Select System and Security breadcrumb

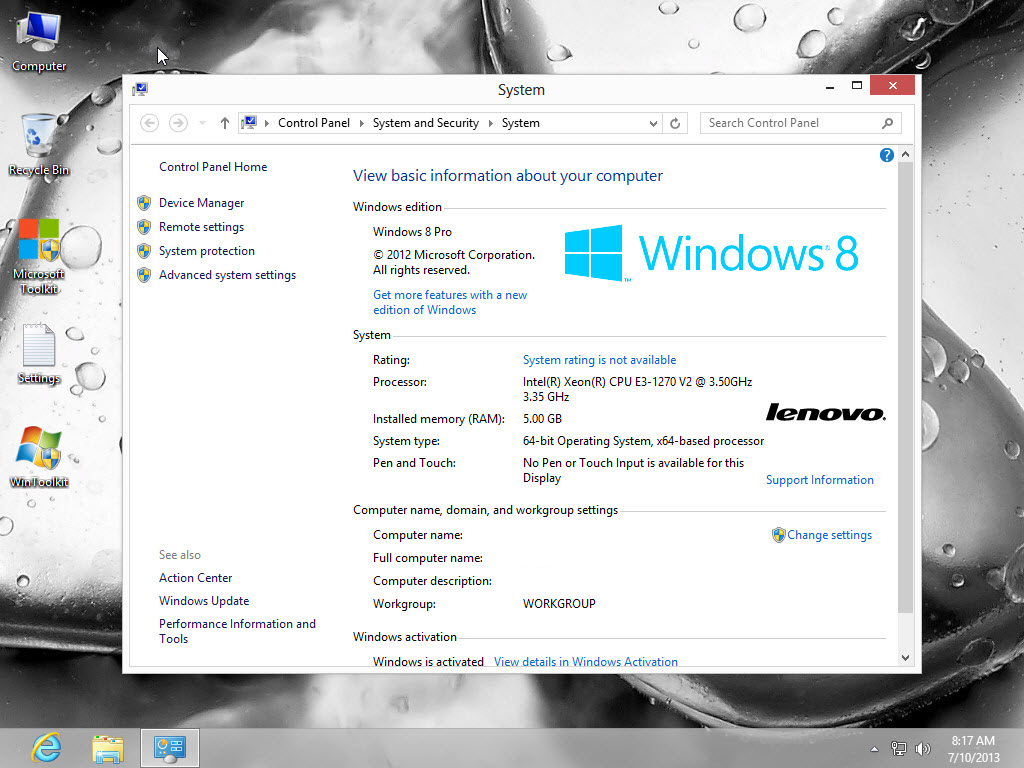coord(425,123)
